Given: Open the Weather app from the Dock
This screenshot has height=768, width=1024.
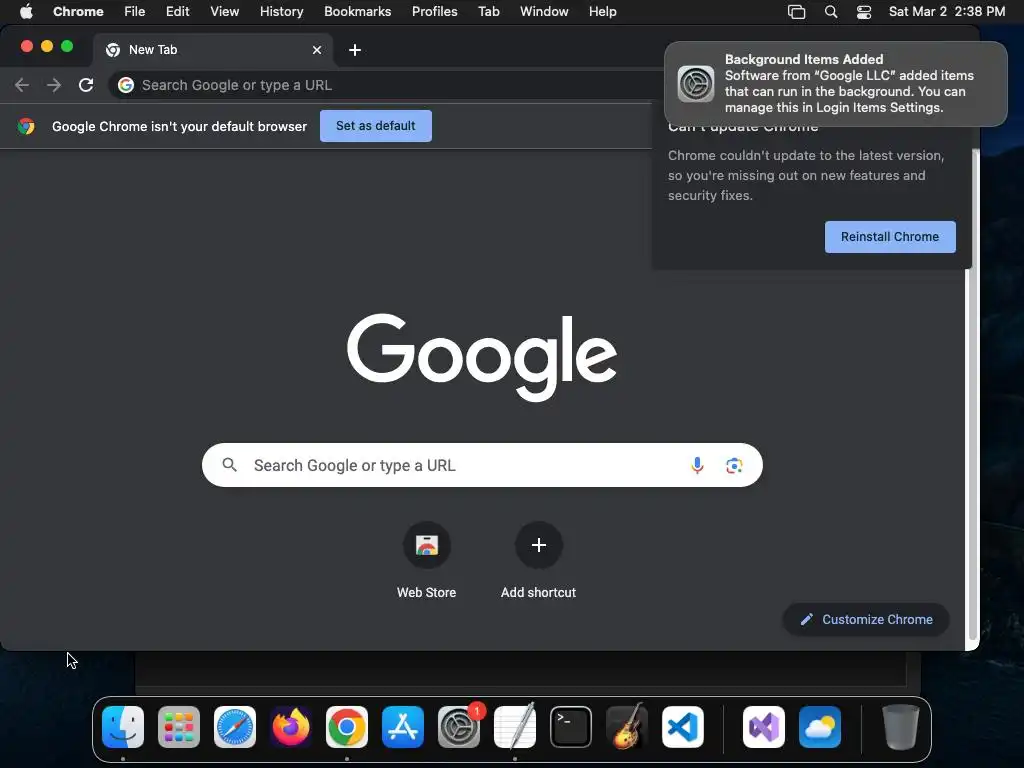Looking at the screenshot, I should [820, 727].
